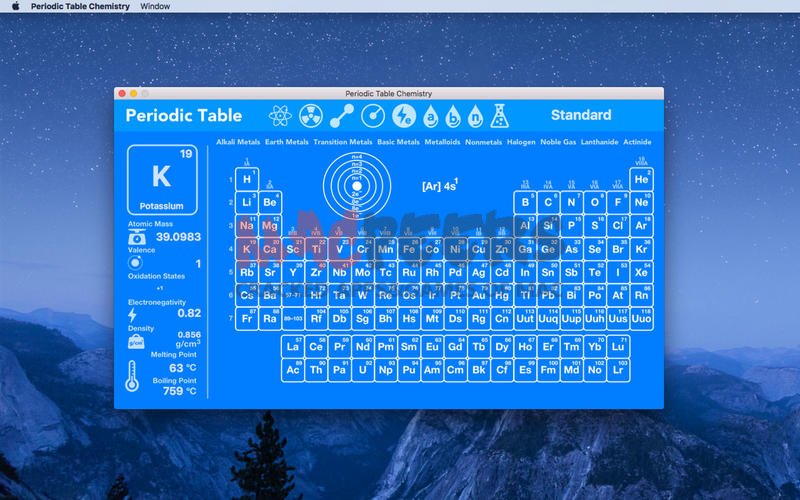Select Gold Au element

pos(479,295)
